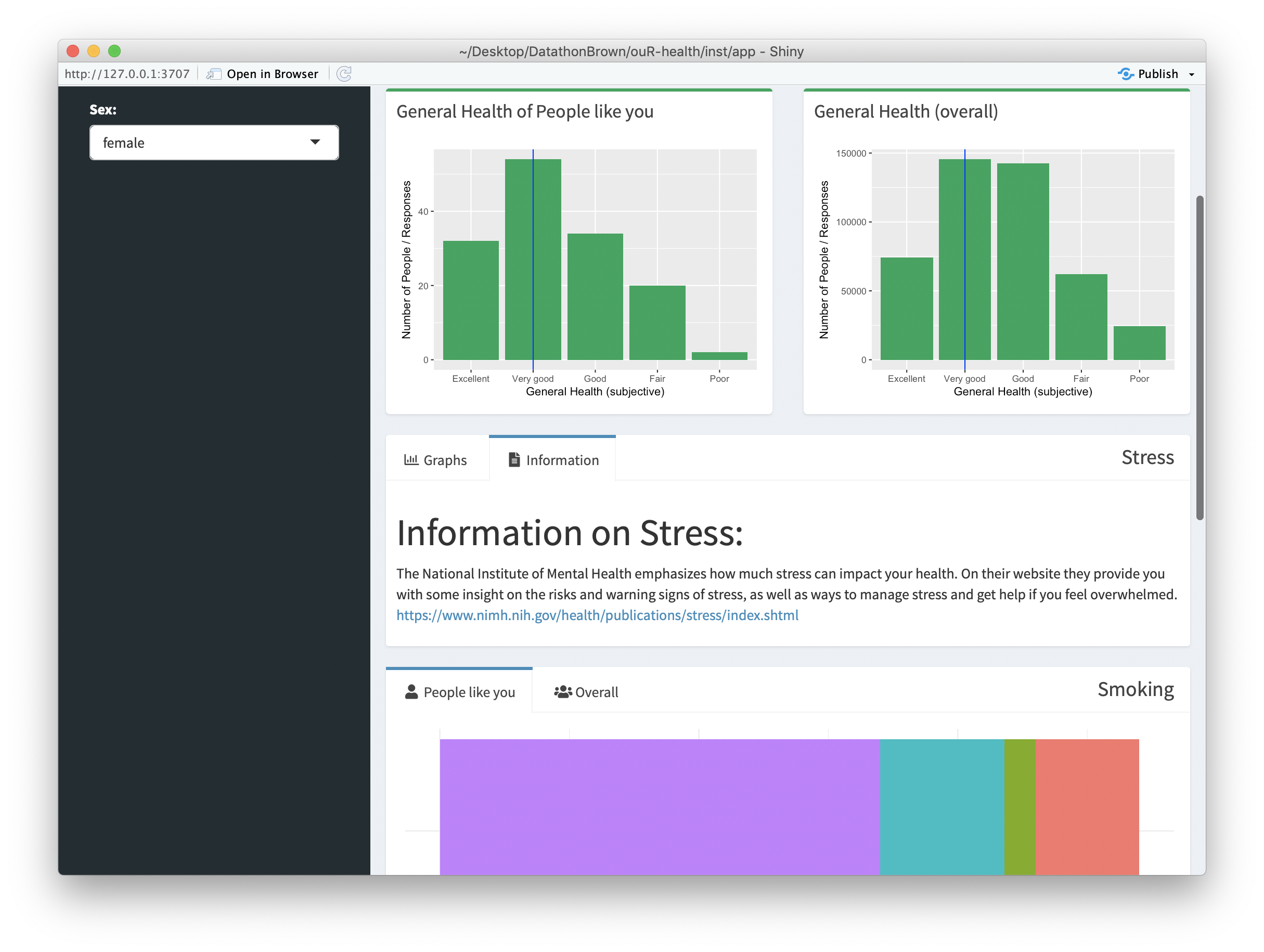Click the purple segment of Smoking chart
Screen dimensions: 1264x952
(659, 806)
